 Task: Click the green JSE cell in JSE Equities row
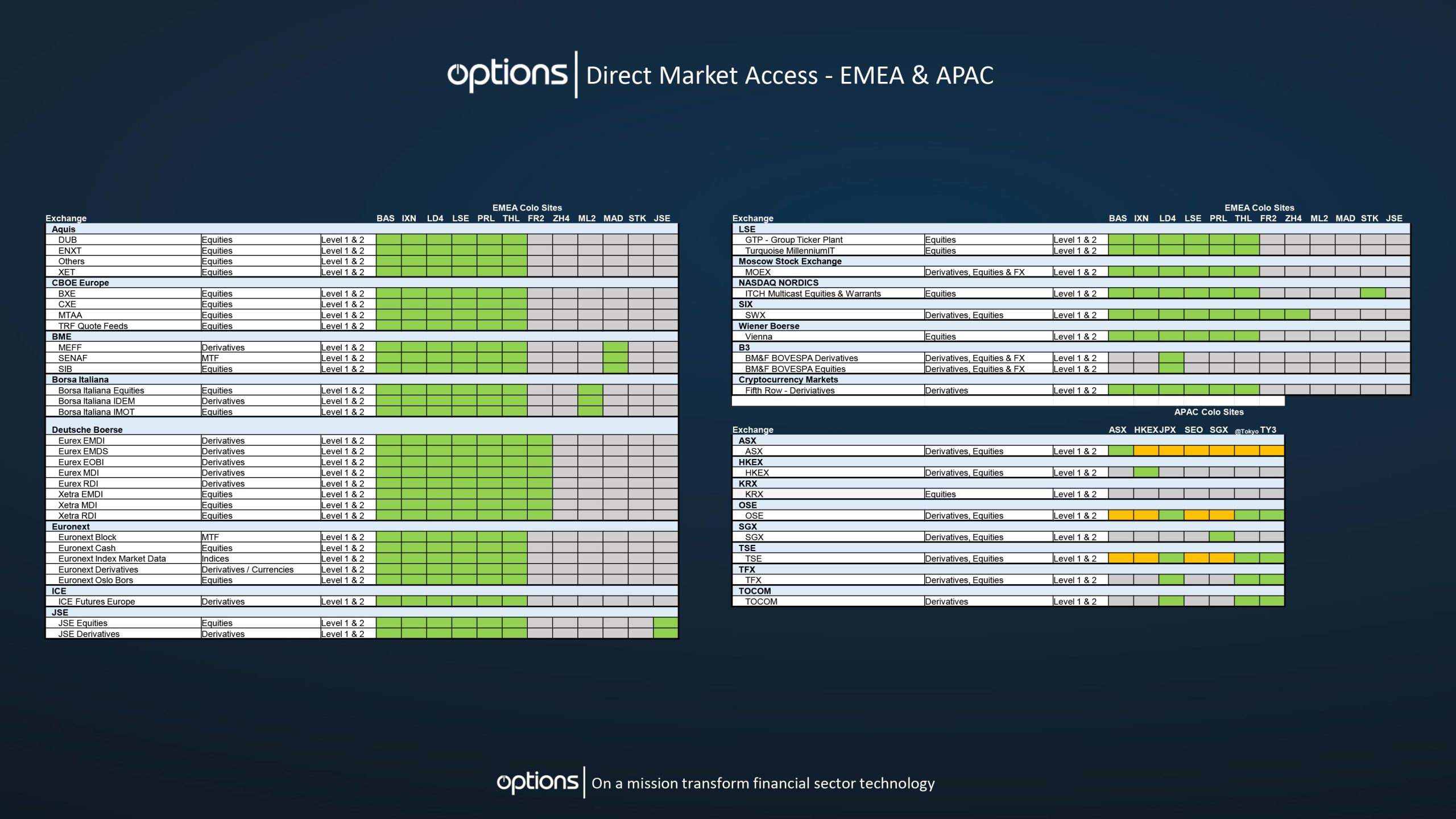tap(665, 623)
